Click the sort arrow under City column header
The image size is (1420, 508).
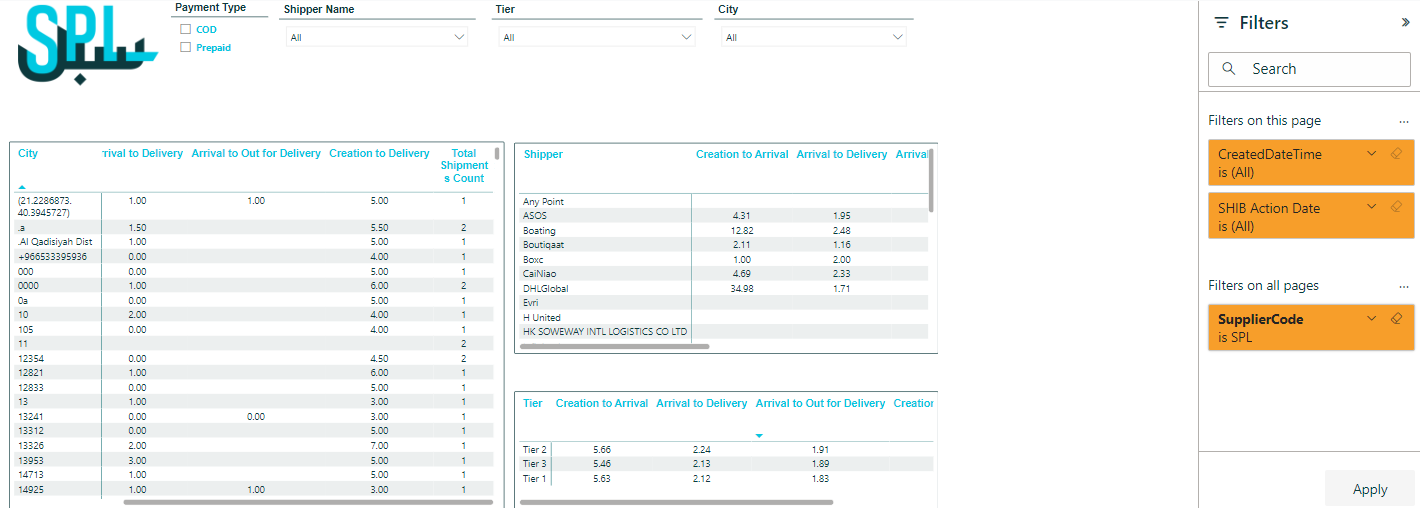[x=23, y=187]
